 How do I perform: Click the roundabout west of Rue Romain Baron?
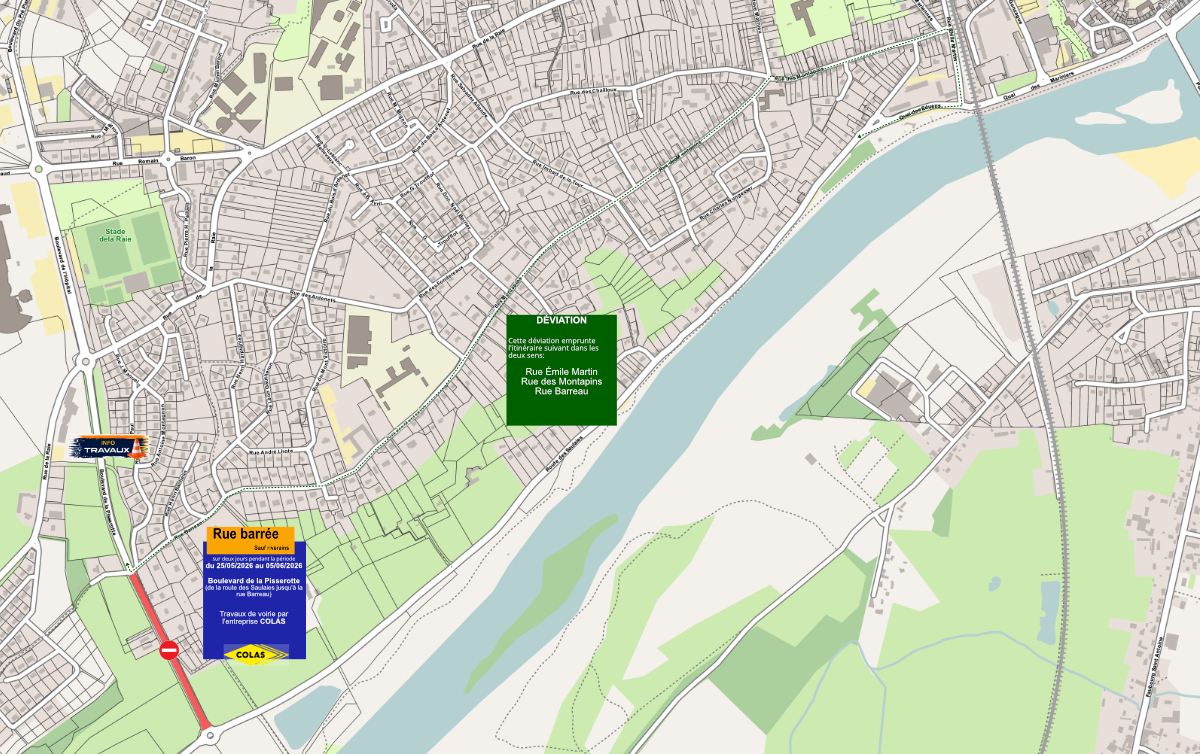38,167
